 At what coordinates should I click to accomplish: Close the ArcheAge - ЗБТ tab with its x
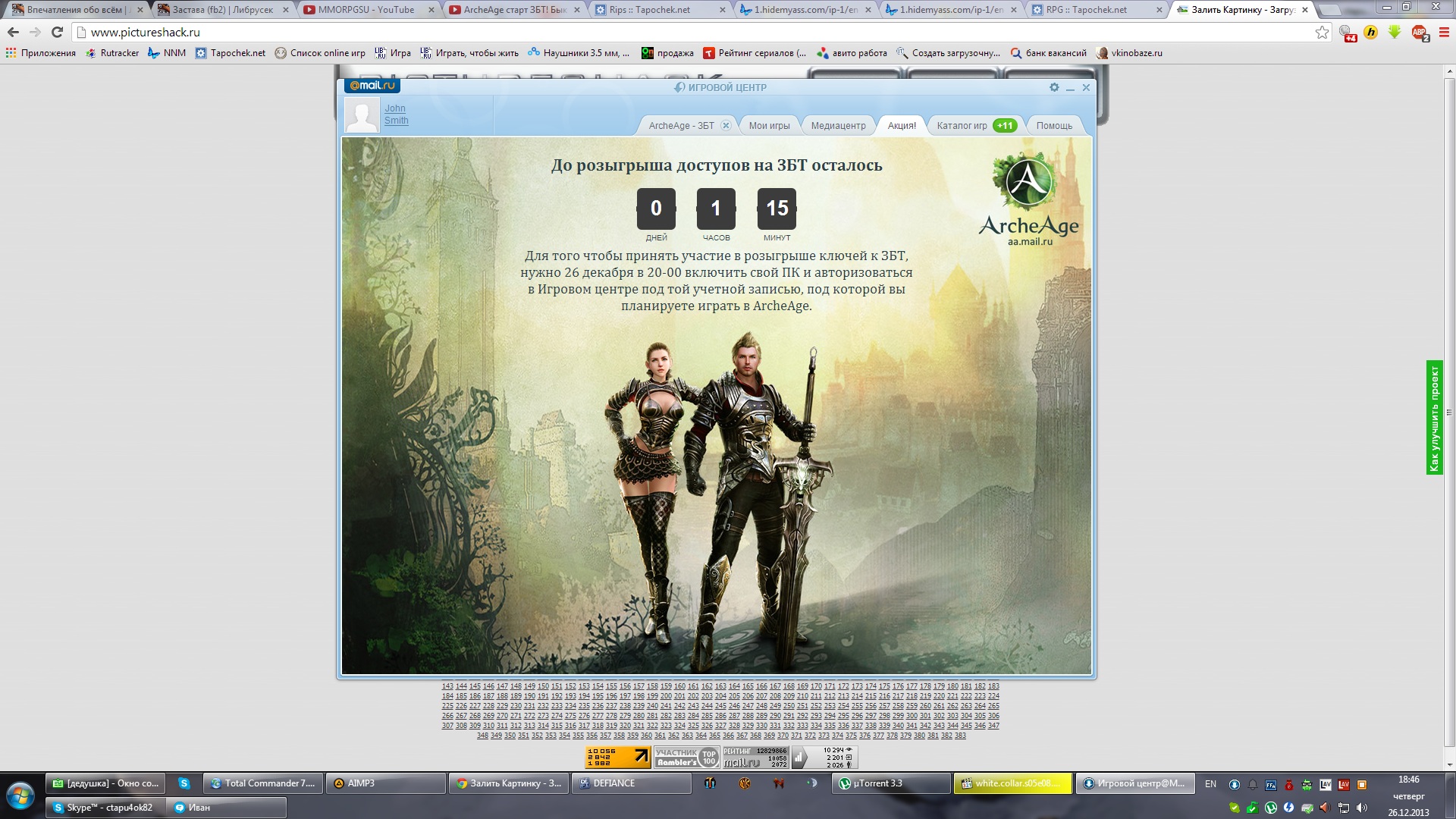click(x=726, y=126)
